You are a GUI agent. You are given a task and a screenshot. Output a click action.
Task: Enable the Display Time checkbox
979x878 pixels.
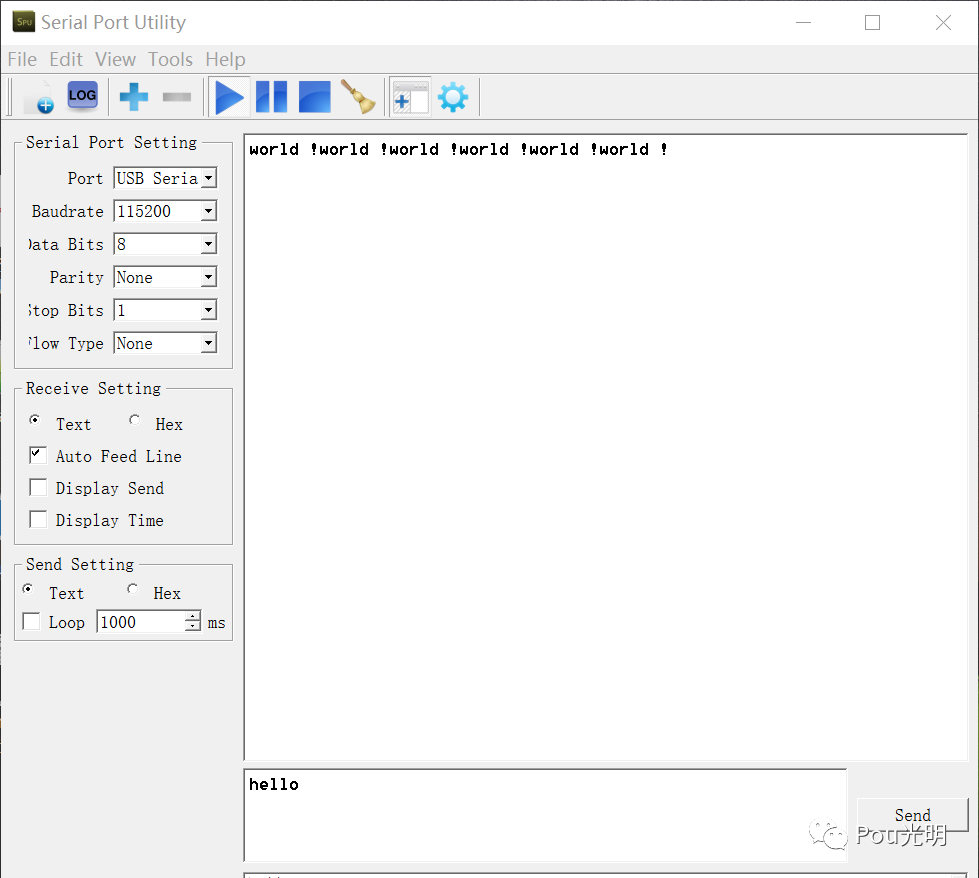tap(38, 519)
